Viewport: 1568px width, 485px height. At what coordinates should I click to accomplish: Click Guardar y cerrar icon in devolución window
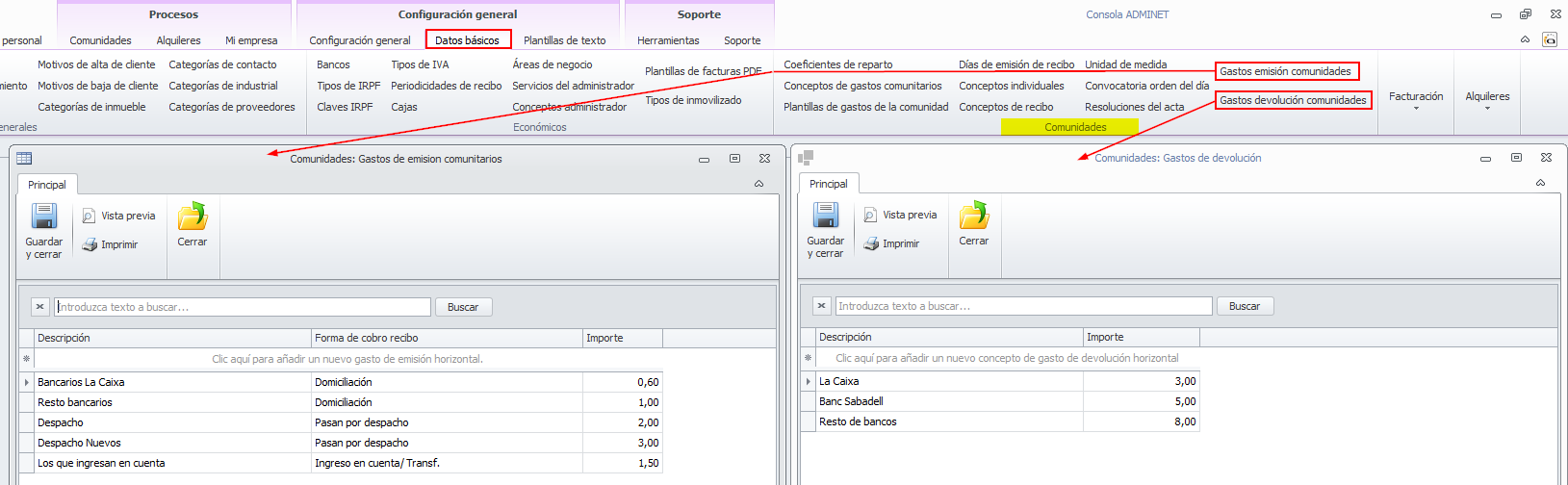tap(826, 216)
